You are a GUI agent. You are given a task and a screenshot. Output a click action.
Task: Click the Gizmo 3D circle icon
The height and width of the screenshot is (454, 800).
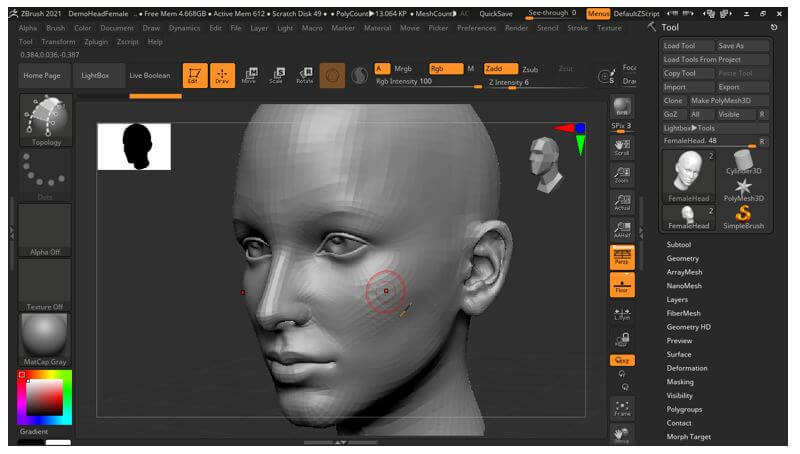(x=332, y=75)
